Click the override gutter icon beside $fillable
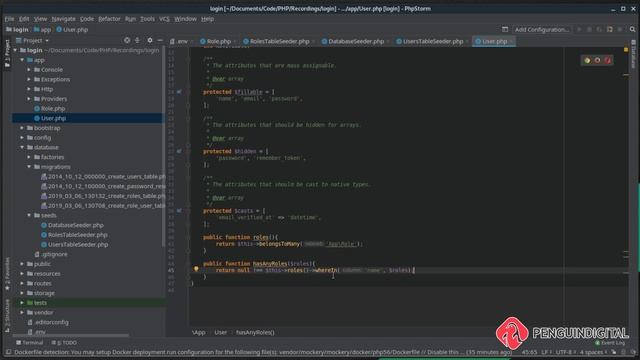This screenshot has height=360, width=640. 179,92
